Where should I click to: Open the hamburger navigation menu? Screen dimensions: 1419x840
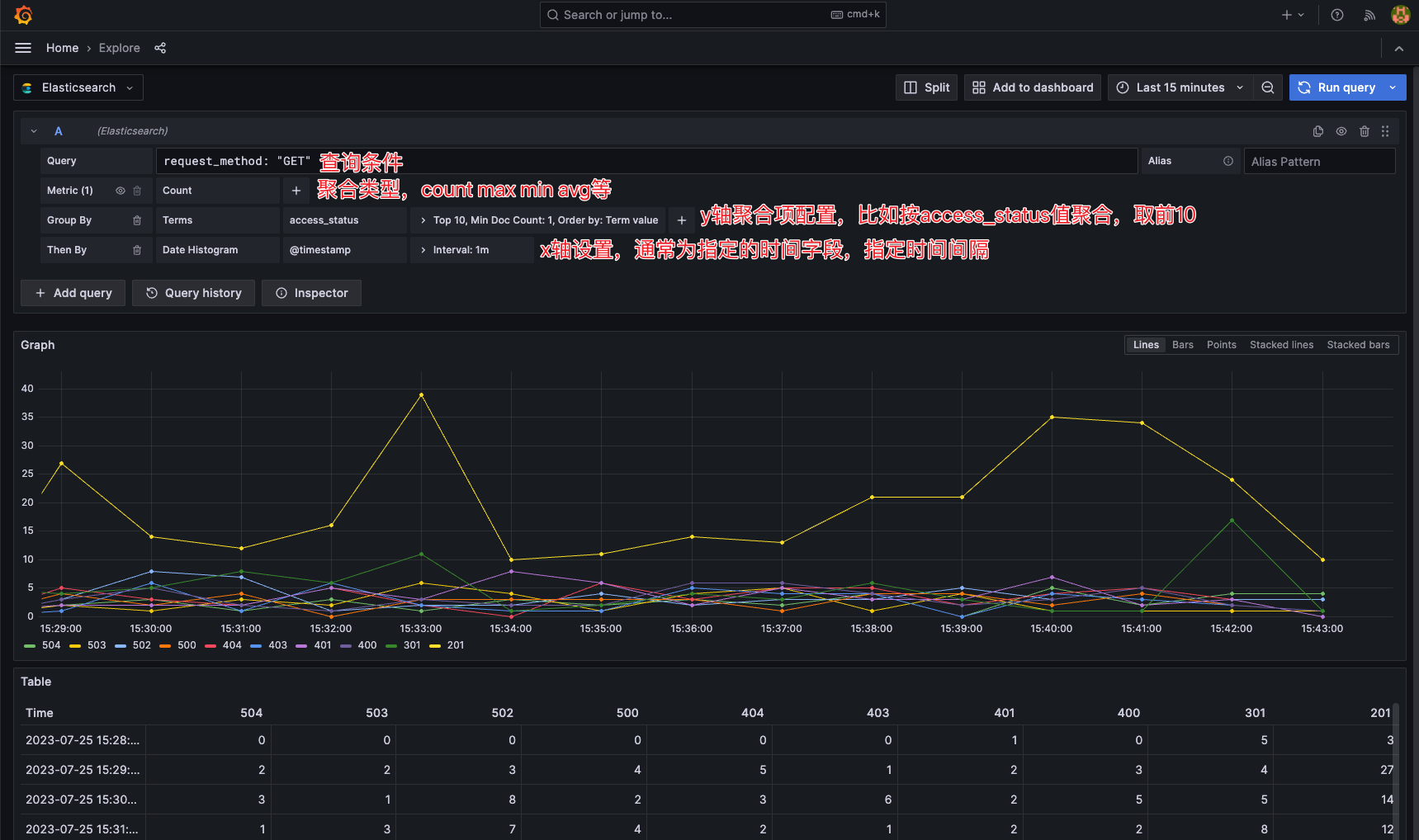[23, 48]
